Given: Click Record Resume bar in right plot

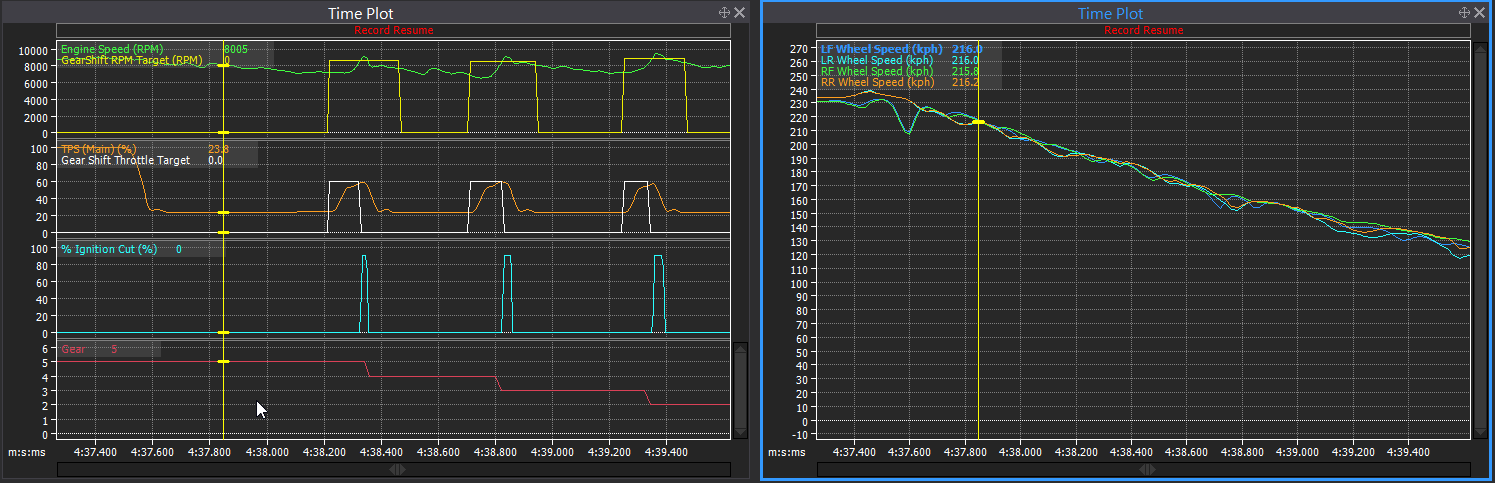Looking at the screenshot, I should point(1144,30).
